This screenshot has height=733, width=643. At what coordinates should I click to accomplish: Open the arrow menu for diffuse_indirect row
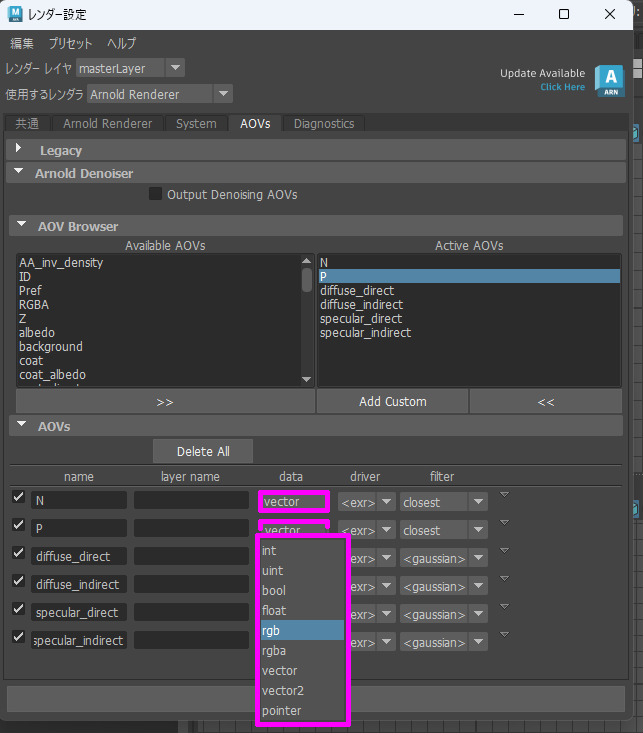coord(504,579)
